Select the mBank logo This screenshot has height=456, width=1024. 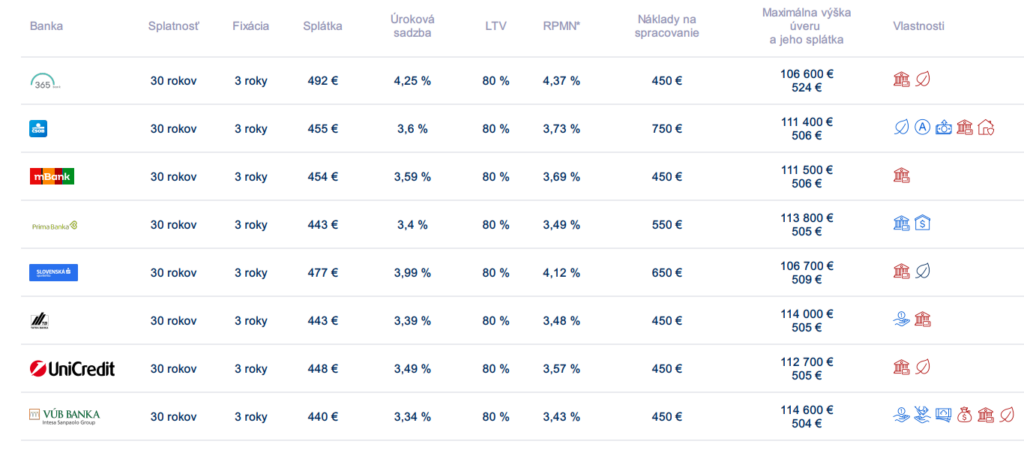(52, 176)
